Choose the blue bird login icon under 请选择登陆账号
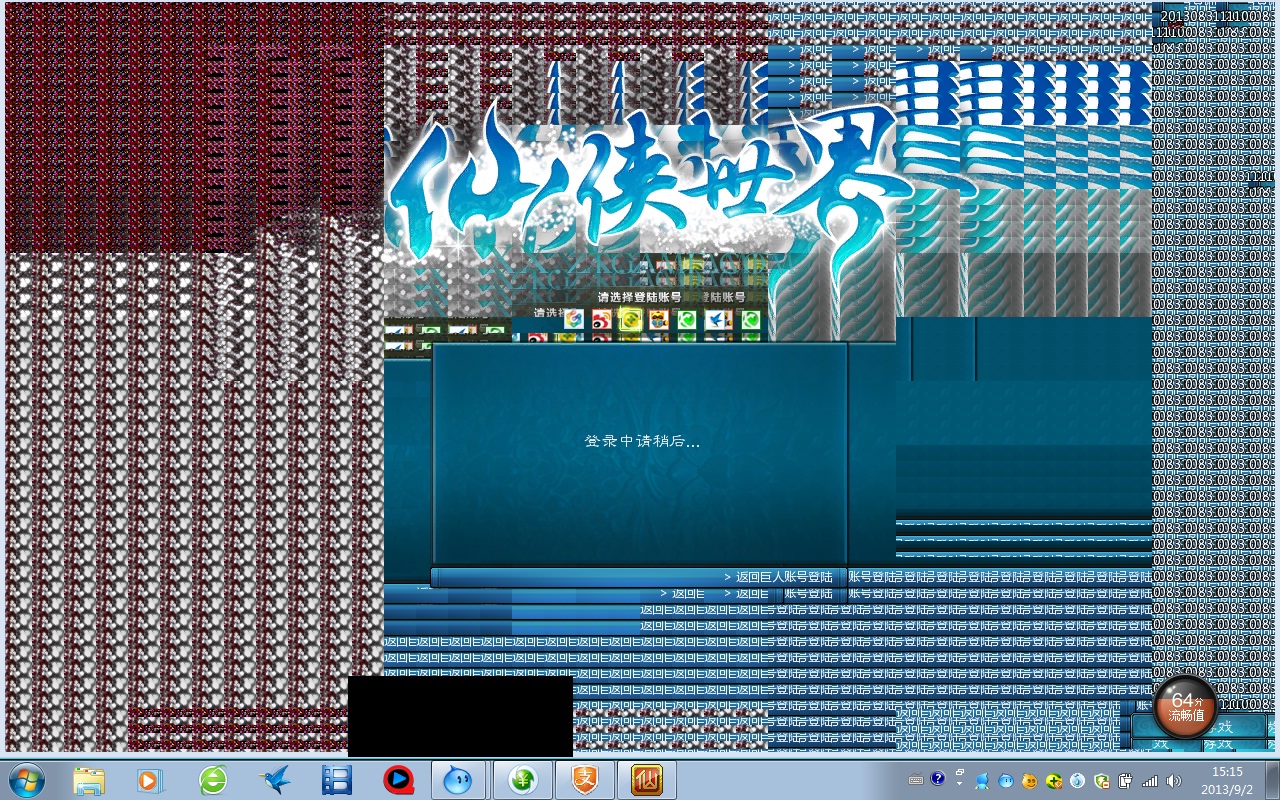1280x800 pixels. (x=717, y=319)
